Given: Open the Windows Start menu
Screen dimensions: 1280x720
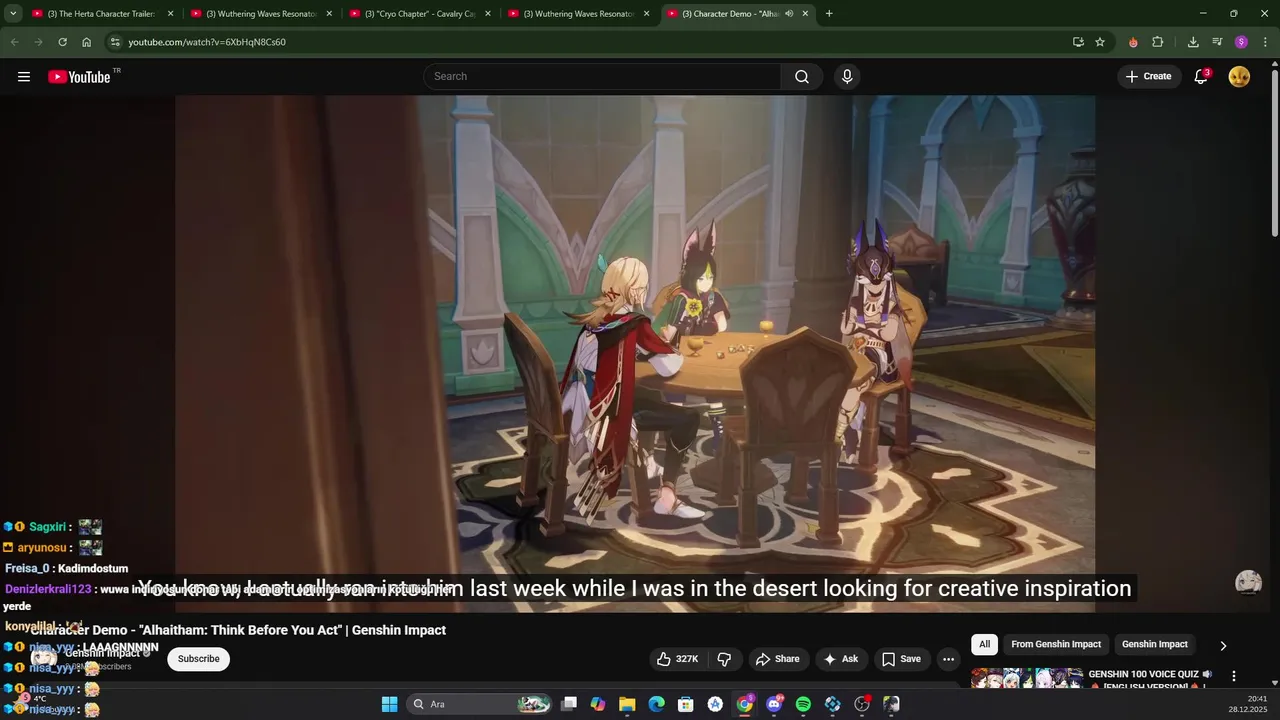Looking at the screenshot, I should [389, 704].
